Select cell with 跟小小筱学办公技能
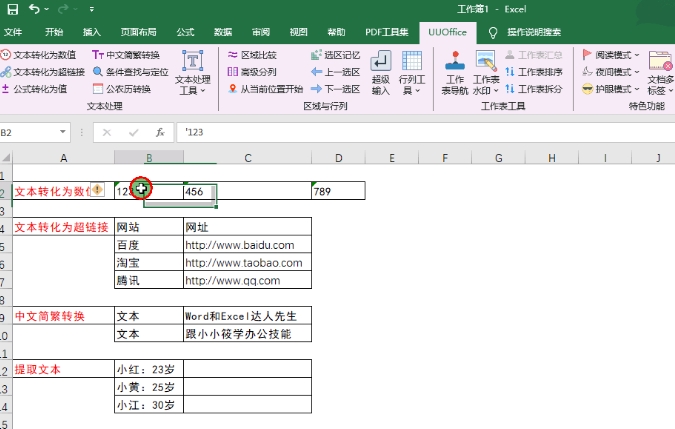 (x=248, y=333)
